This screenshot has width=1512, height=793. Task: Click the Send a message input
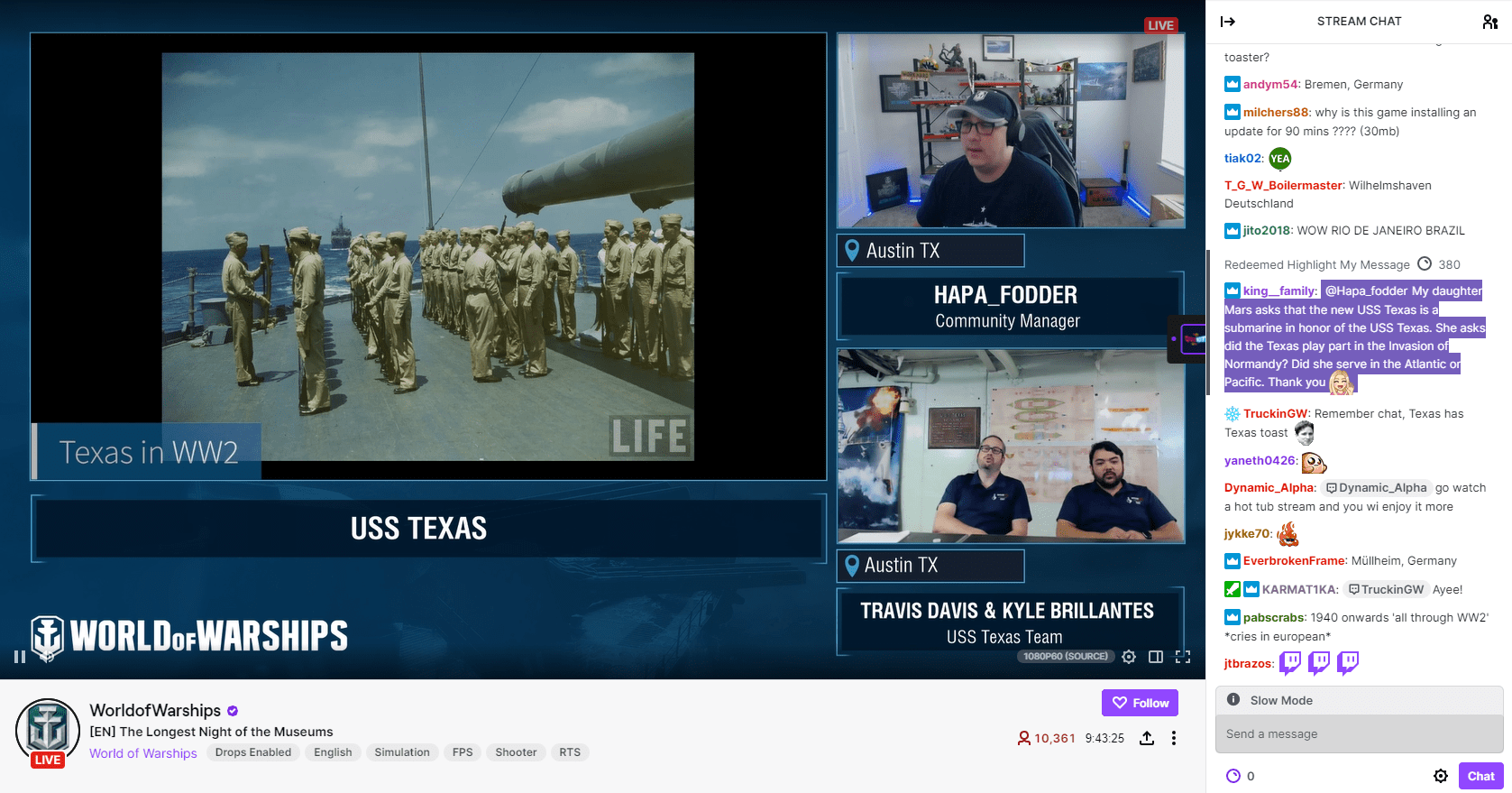1360,733
